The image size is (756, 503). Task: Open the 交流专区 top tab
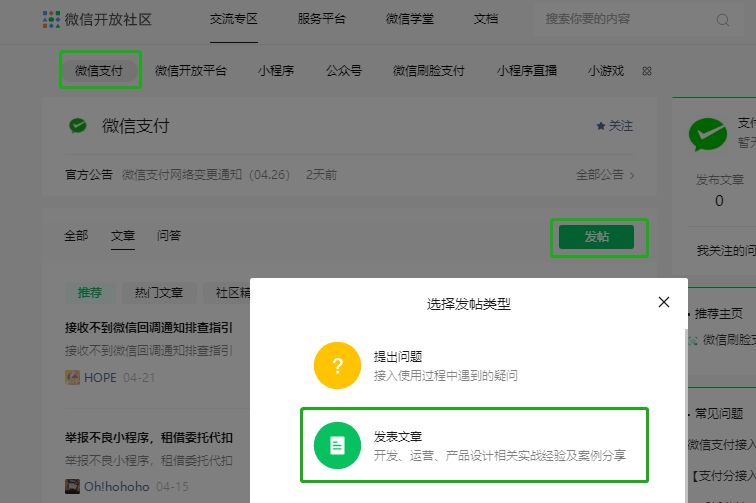[x=234, y=19]
